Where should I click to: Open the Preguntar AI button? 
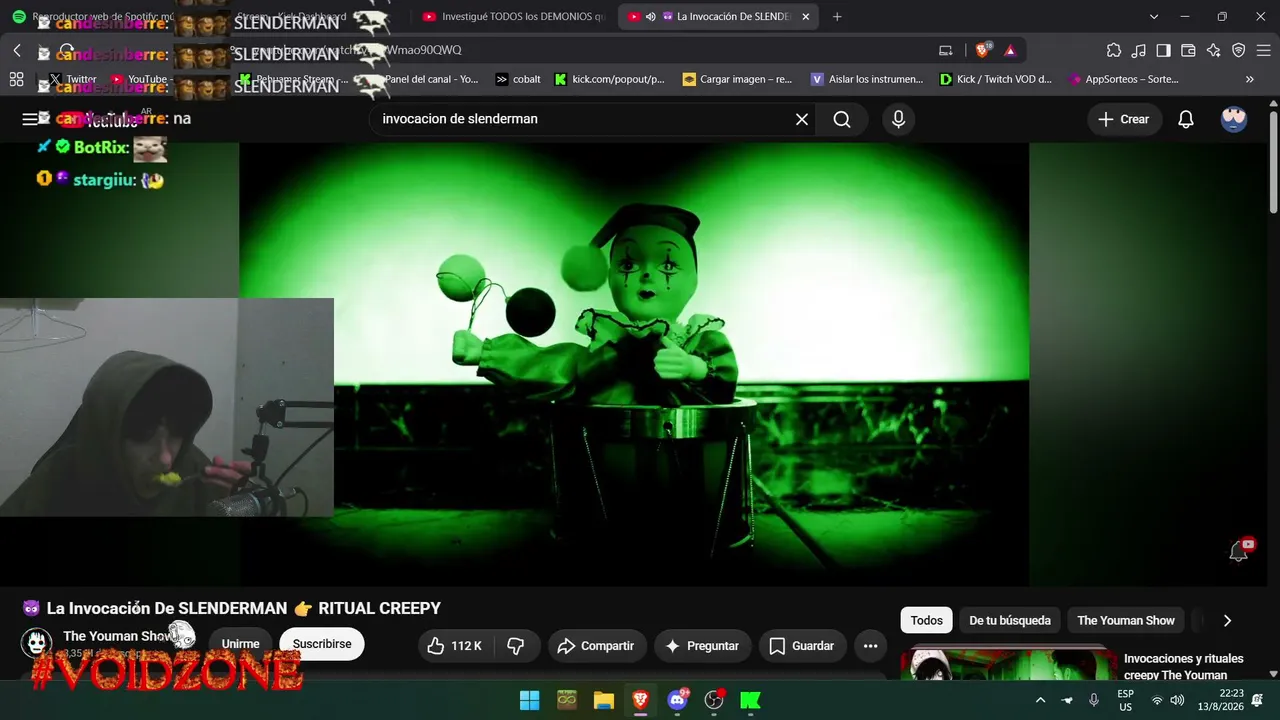coord(702,646)
